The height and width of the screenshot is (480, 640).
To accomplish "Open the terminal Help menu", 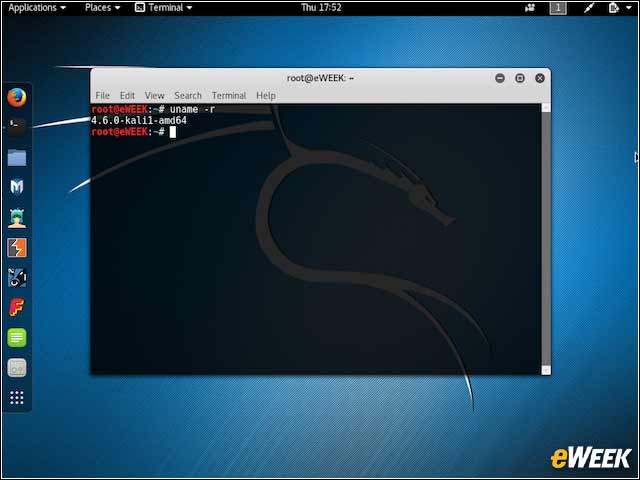I will point(266,96).
